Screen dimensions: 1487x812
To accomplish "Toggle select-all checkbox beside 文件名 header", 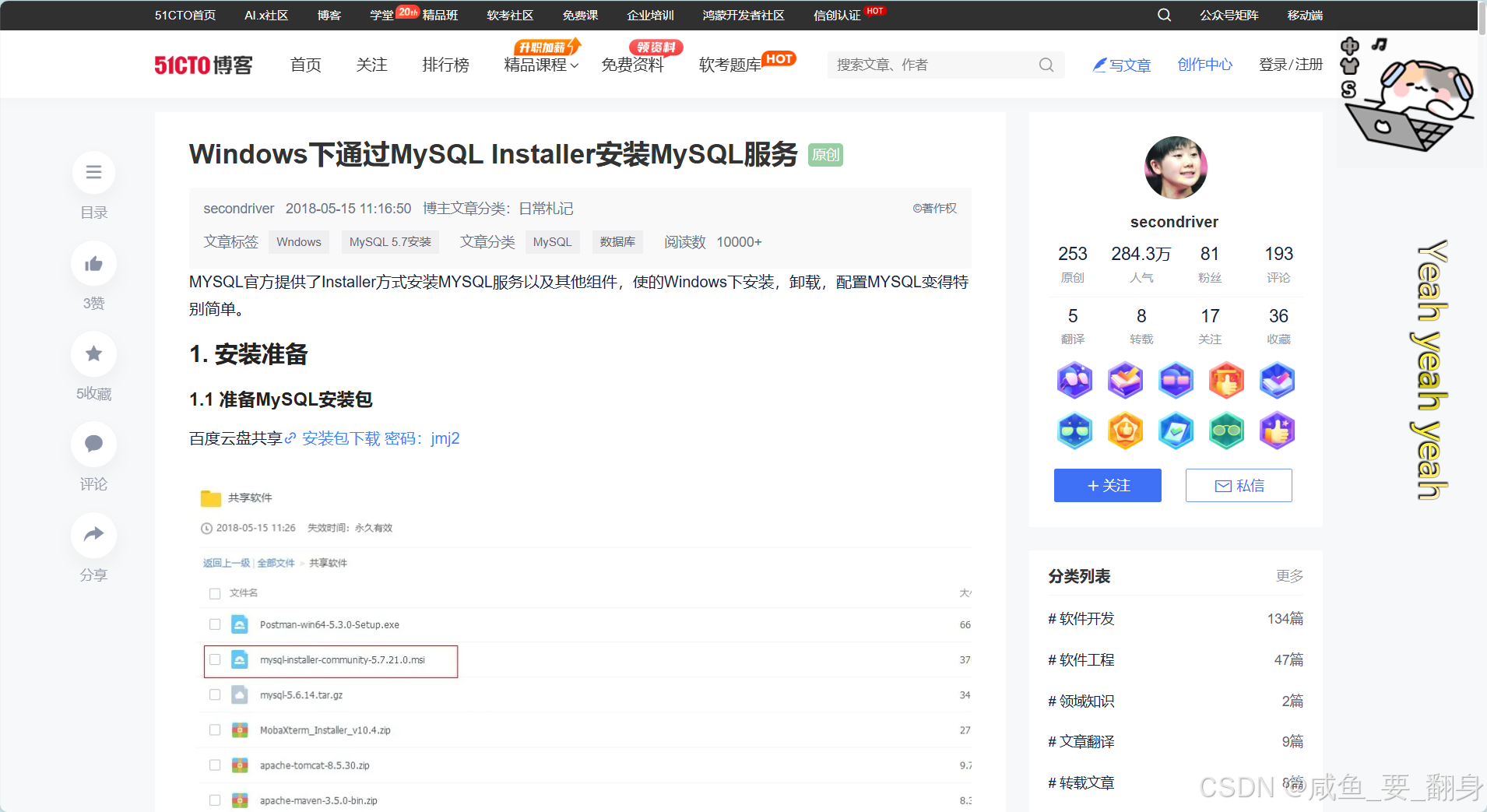I will 215,593.
